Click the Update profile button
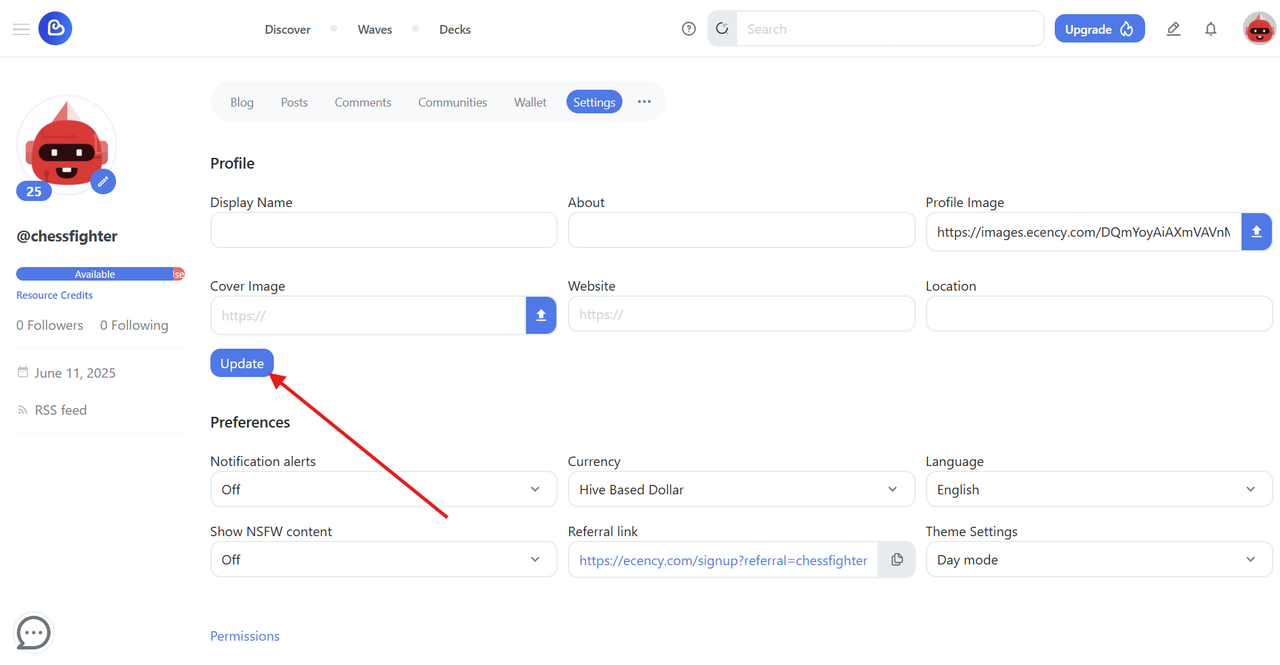Viewport: 1280px width, 665px height. pyautogui.click(x=242, y=363)
